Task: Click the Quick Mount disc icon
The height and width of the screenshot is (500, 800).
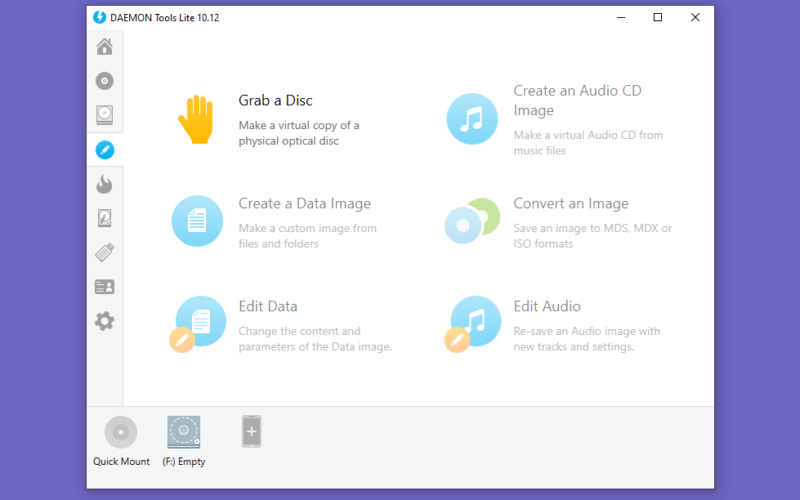Action: coord(121,432)
